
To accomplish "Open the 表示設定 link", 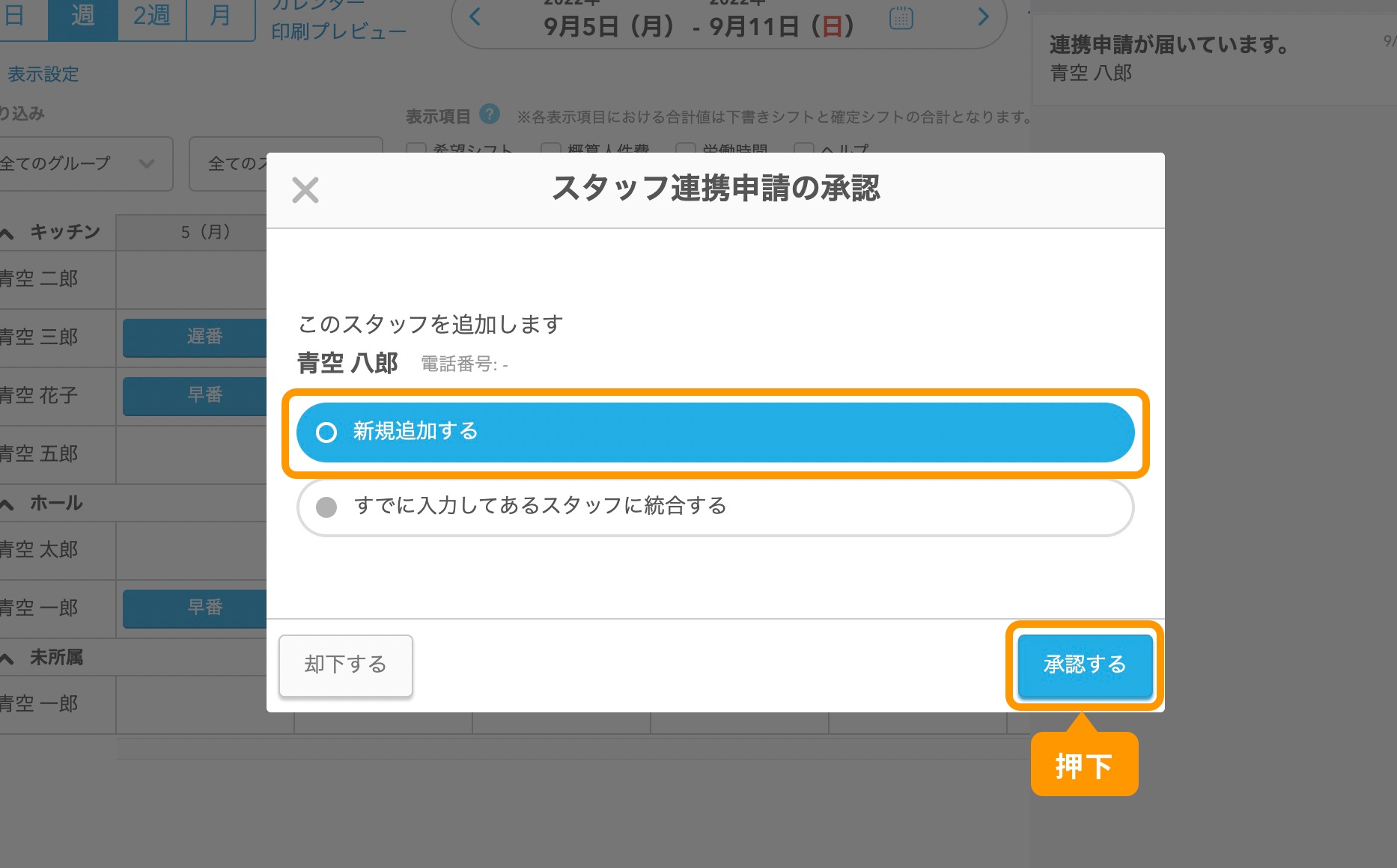I will click(43, 74).
